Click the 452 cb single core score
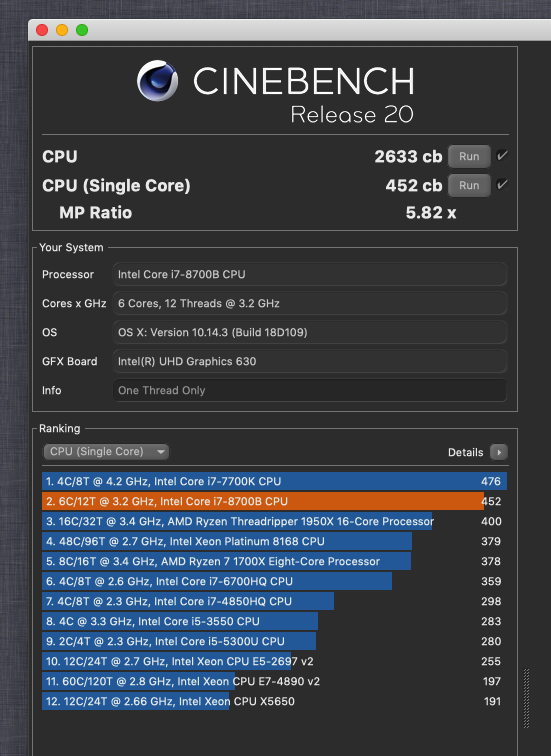The width and height of the screenshot is (551, 756). pos(414,185)
